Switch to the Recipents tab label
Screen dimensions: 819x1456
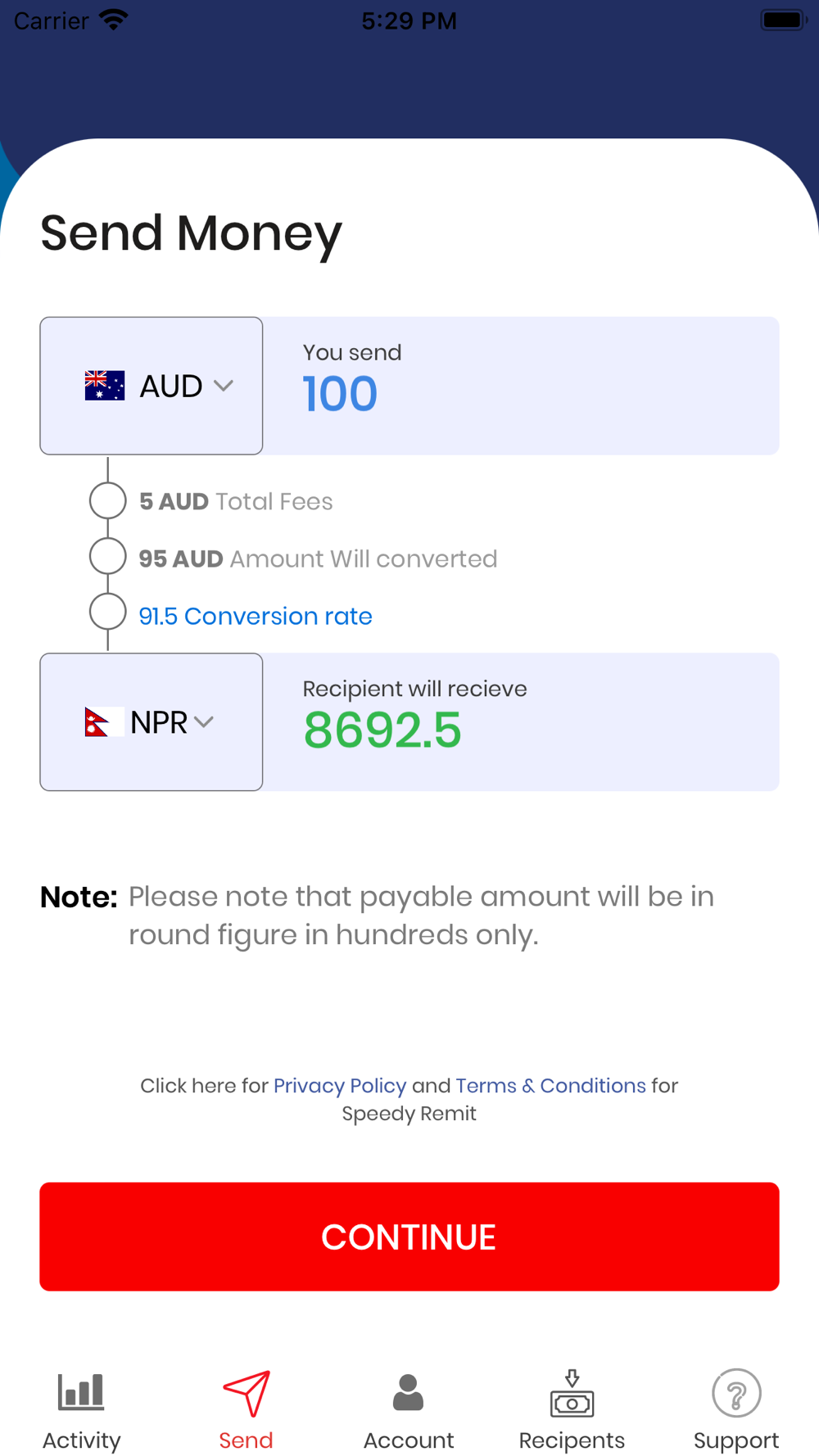(x=572, y=1440)
